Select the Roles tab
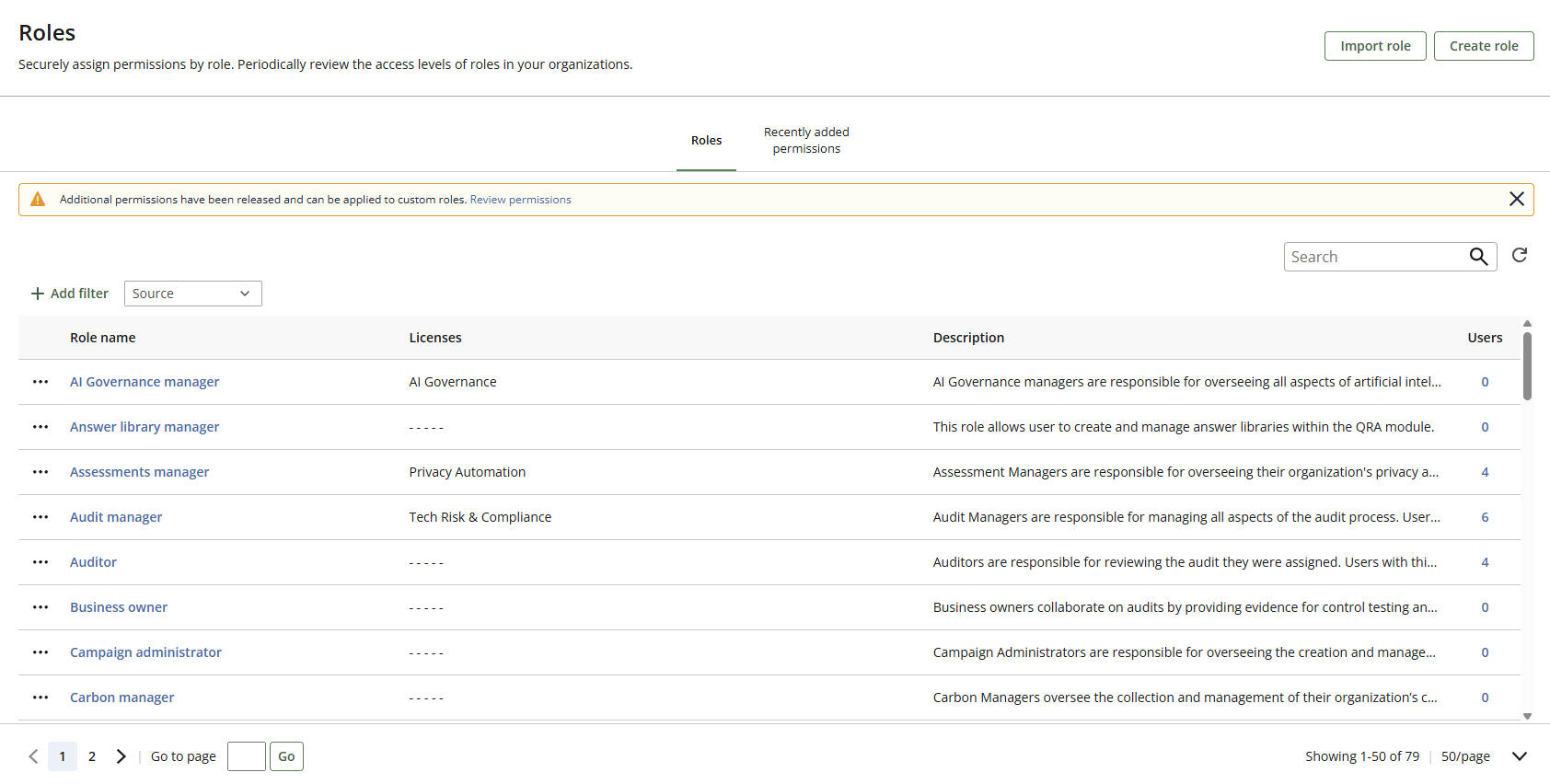This screenshot has width=1550, height=784. 706,141
